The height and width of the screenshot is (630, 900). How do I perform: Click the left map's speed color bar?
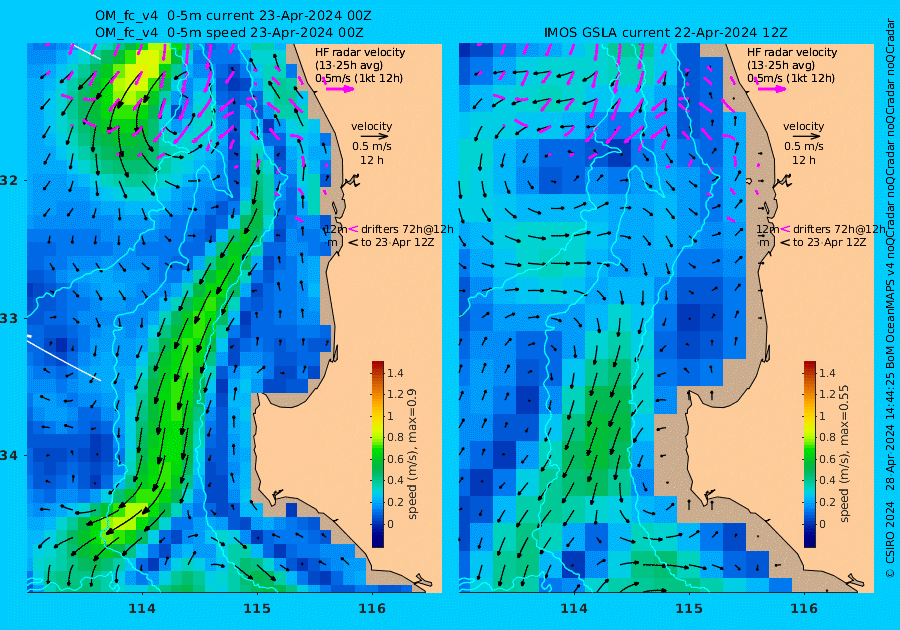(378, 454)
